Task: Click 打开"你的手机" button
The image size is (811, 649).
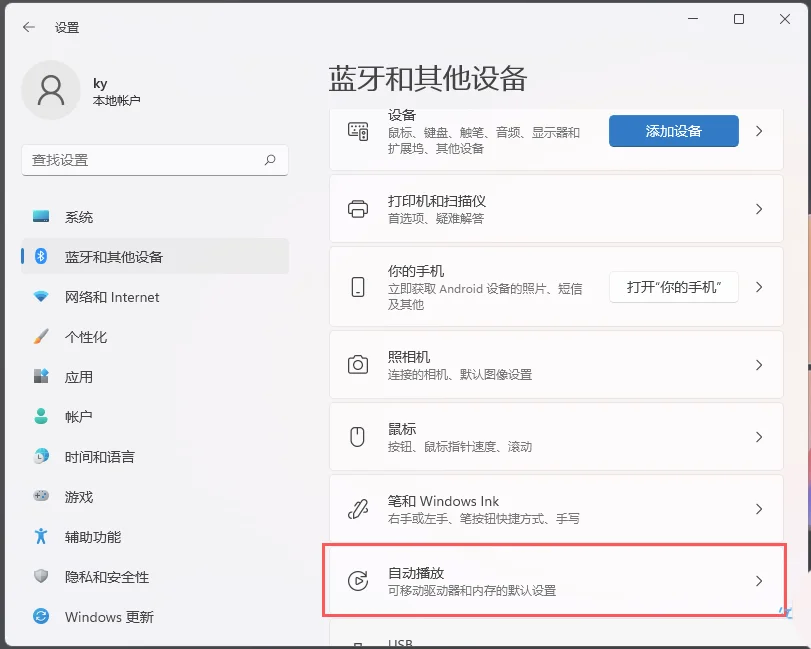Action: 673,286
